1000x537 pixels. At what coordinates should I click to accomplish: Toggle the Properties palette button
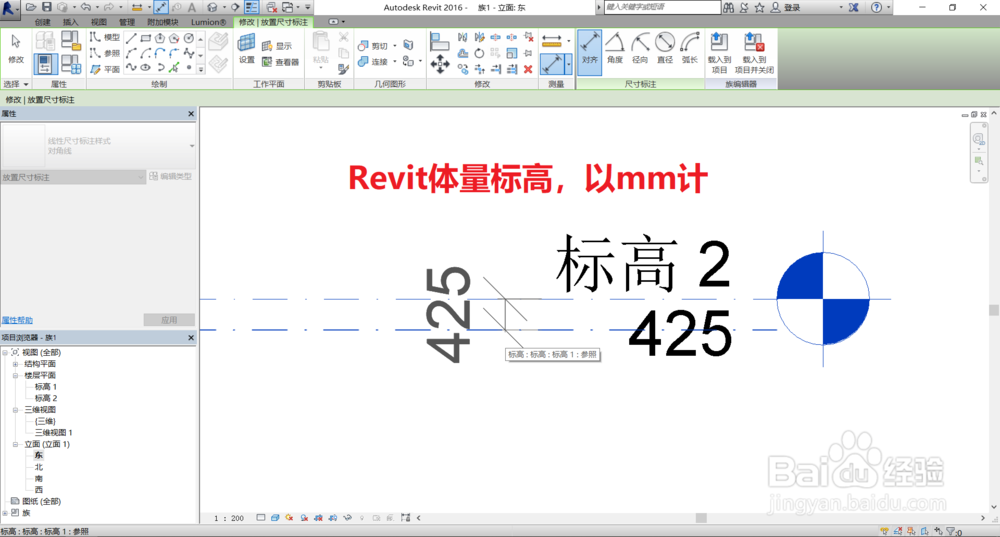tap(45, 64)
